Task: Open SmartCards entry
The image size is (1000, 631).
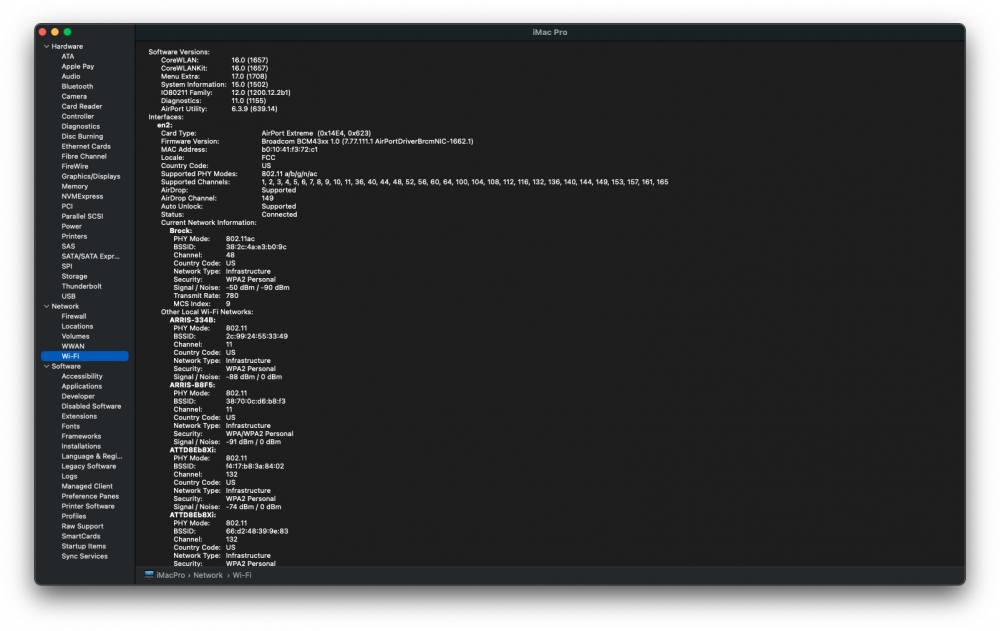Action: pyautogui.click(x=81, y=536)
